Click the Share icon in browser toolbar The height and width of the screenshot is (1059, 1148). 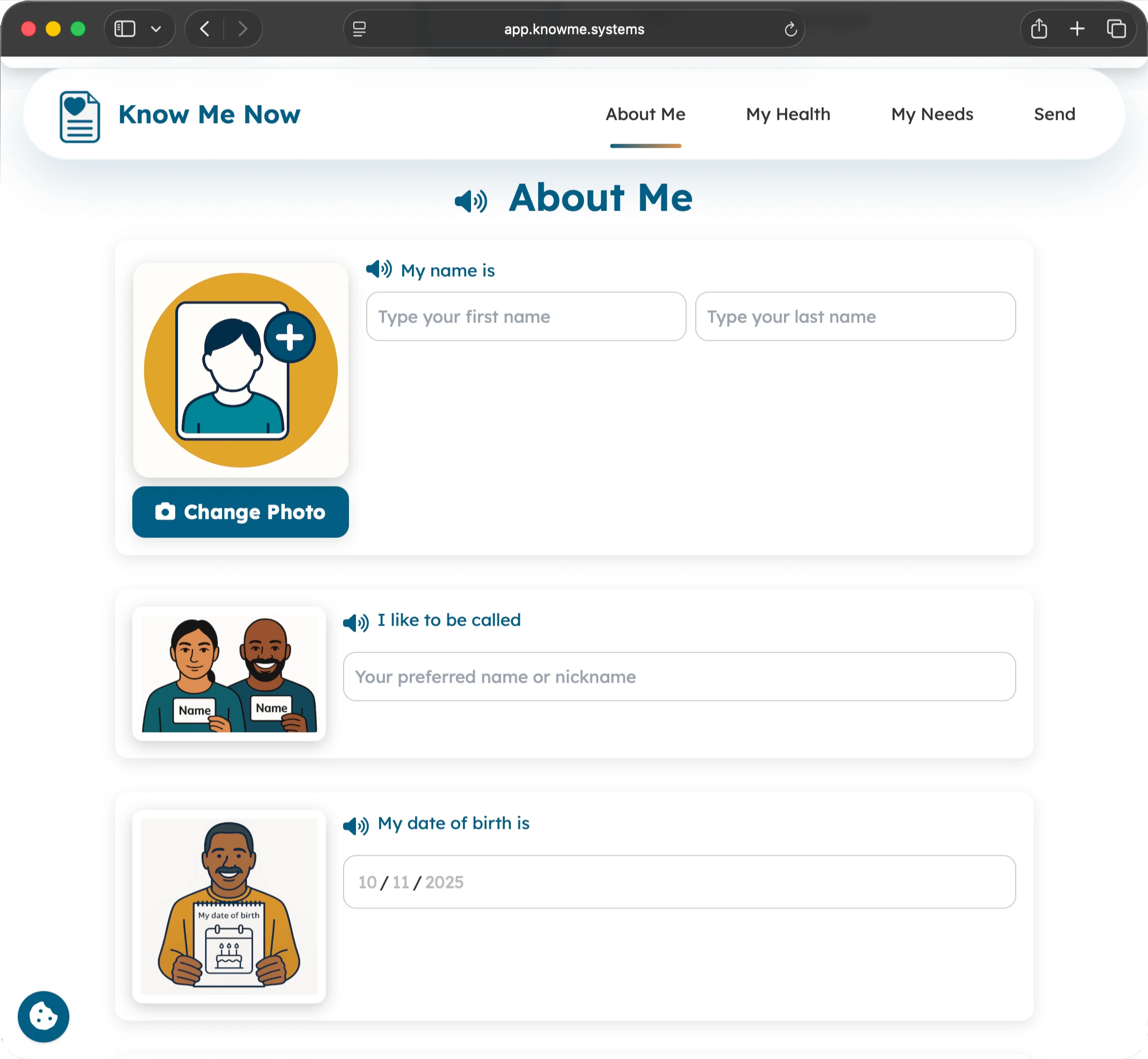pyautogui.click(x=1038, y=28)
